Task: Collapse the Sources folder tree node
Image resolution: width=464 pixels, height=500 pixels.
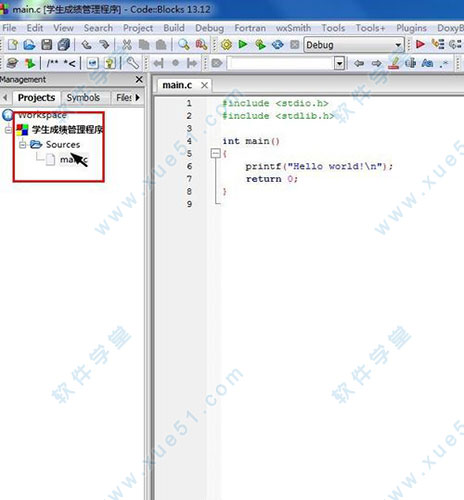Action: [x=23, y=145]
